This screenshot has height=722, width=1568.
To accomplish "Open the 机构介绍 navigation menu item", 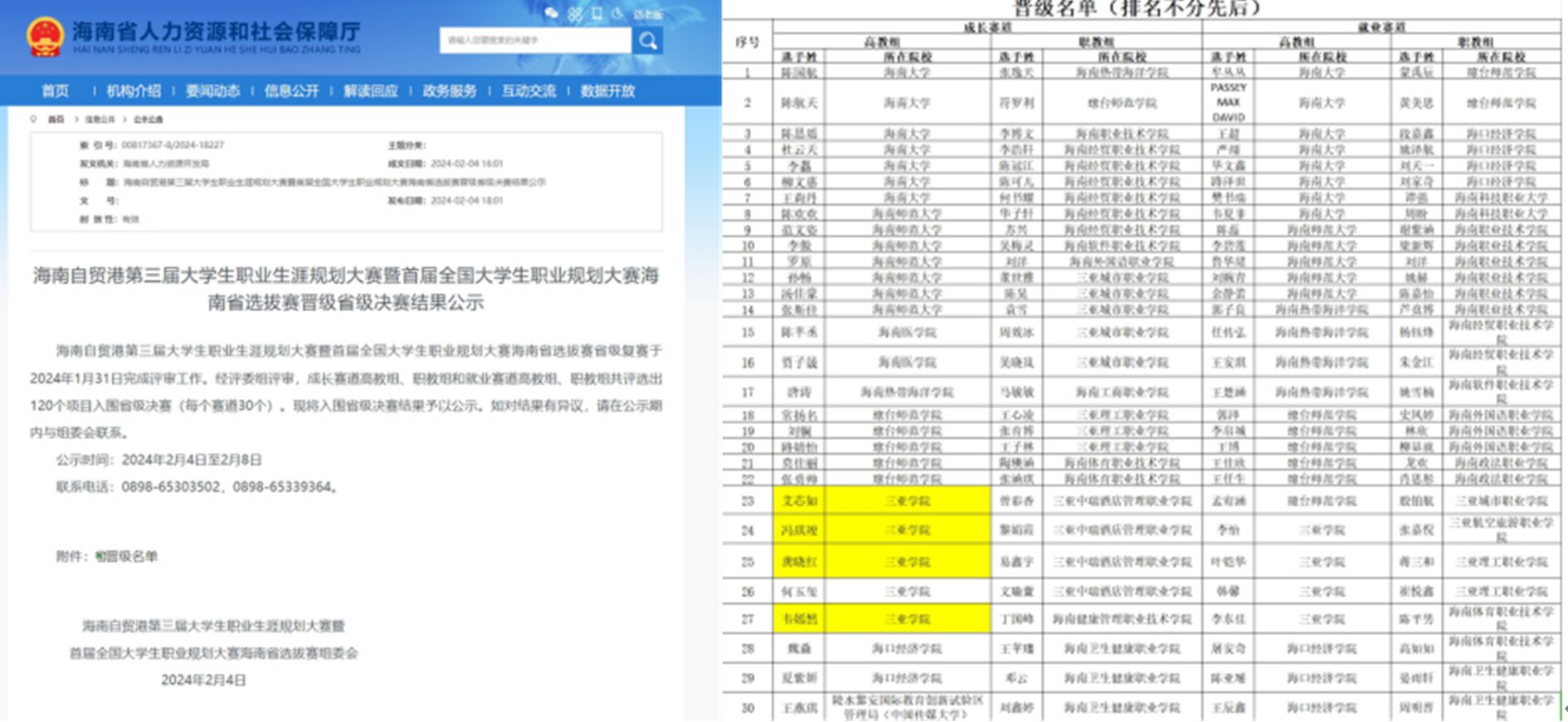I will pyautogui.click(x=134, y=91).
